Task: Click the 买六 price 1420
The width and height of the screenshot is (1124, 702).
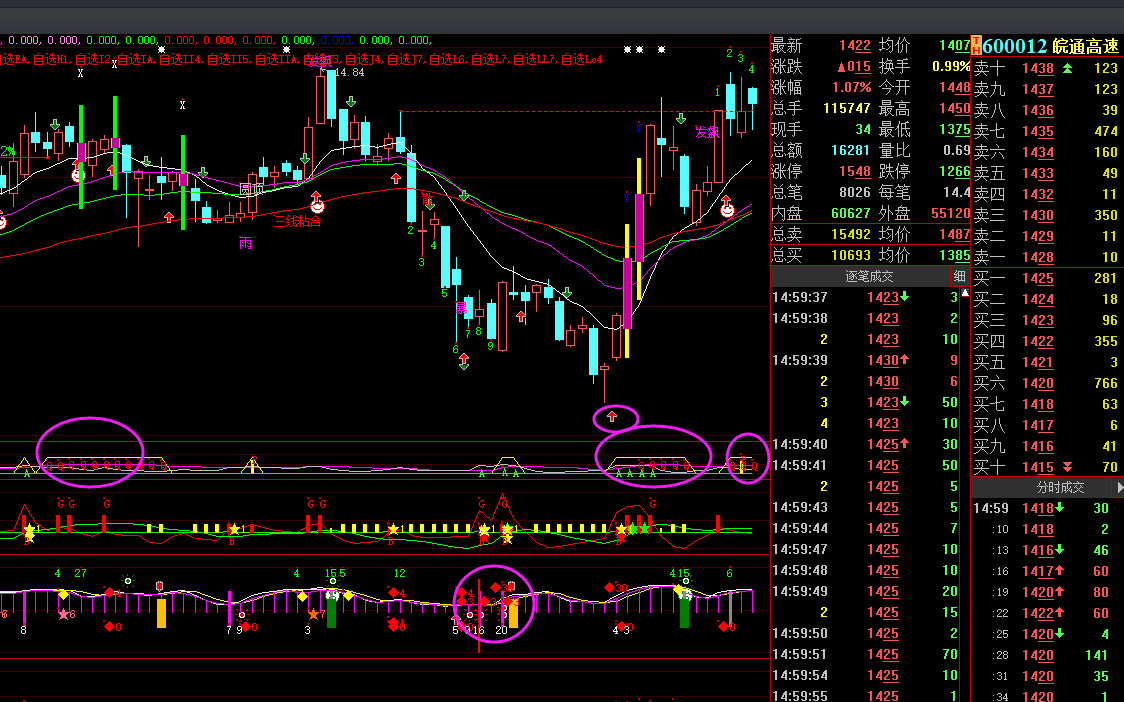Action: [1038, 383]
